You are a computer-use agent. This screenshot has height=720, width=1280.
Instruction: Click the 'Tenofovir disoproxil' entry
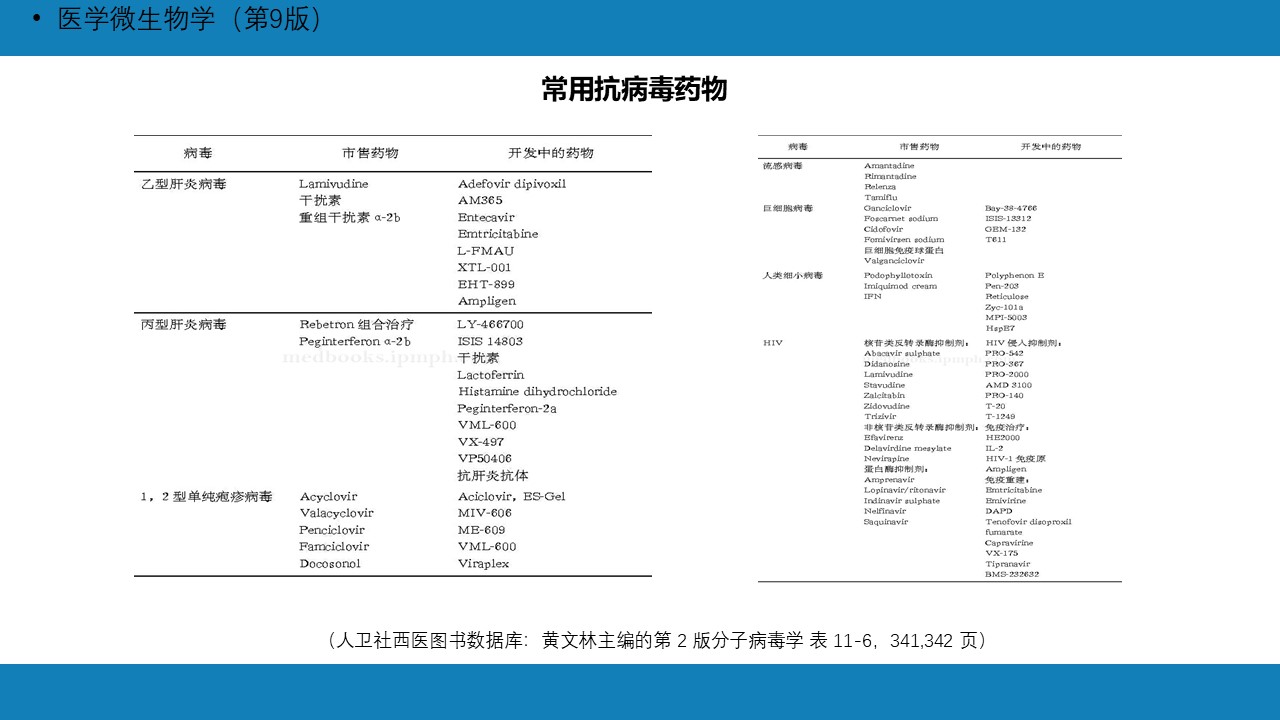(x=1028, y=521)
